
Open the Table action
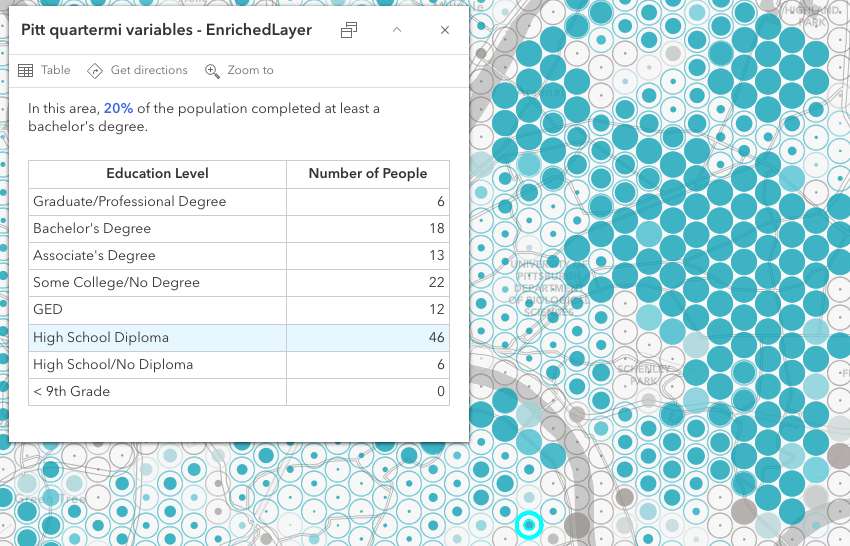tap(45, 70)
